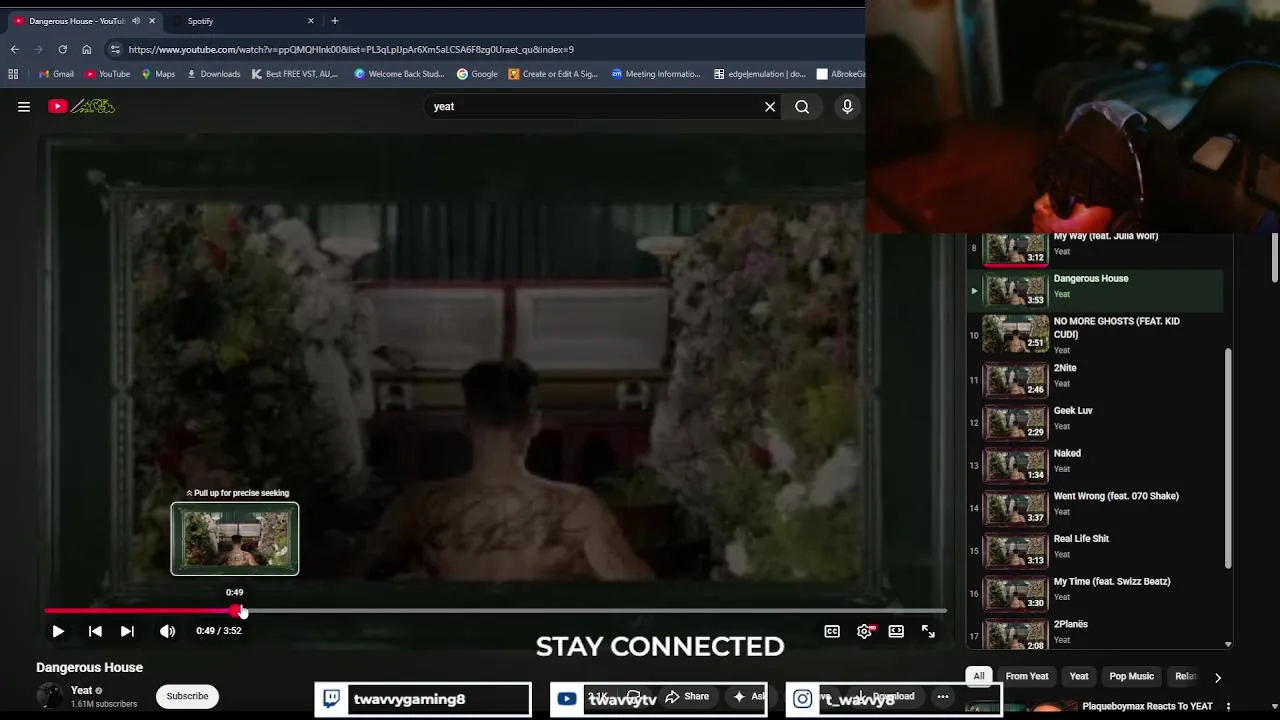1280x720 pixels.
Task: Open the Meeting Informatio... bookmark
Action: [656, 74]
